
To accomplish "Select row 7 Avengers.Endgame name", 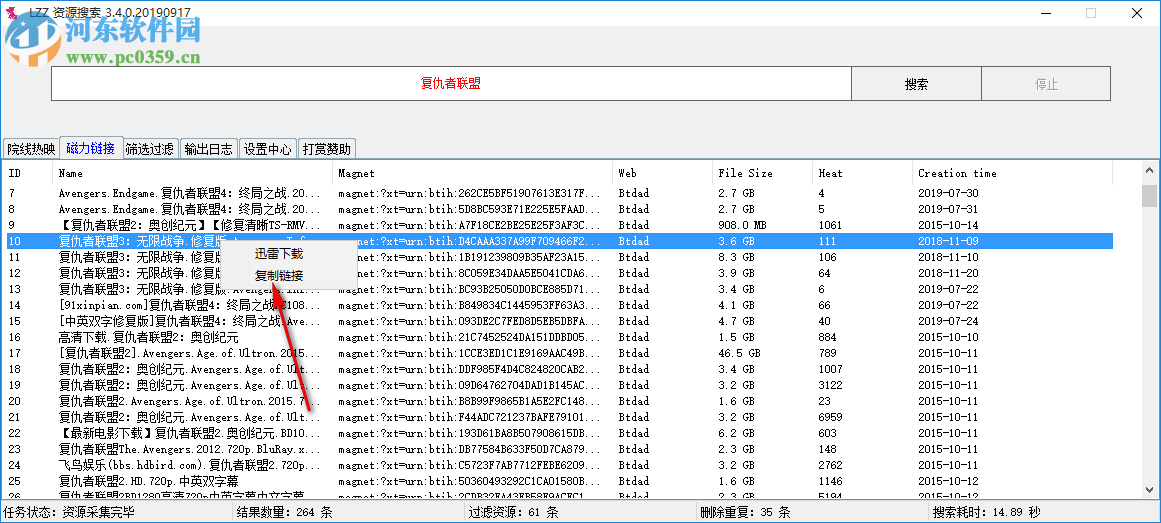I will (x=190, y=193).
